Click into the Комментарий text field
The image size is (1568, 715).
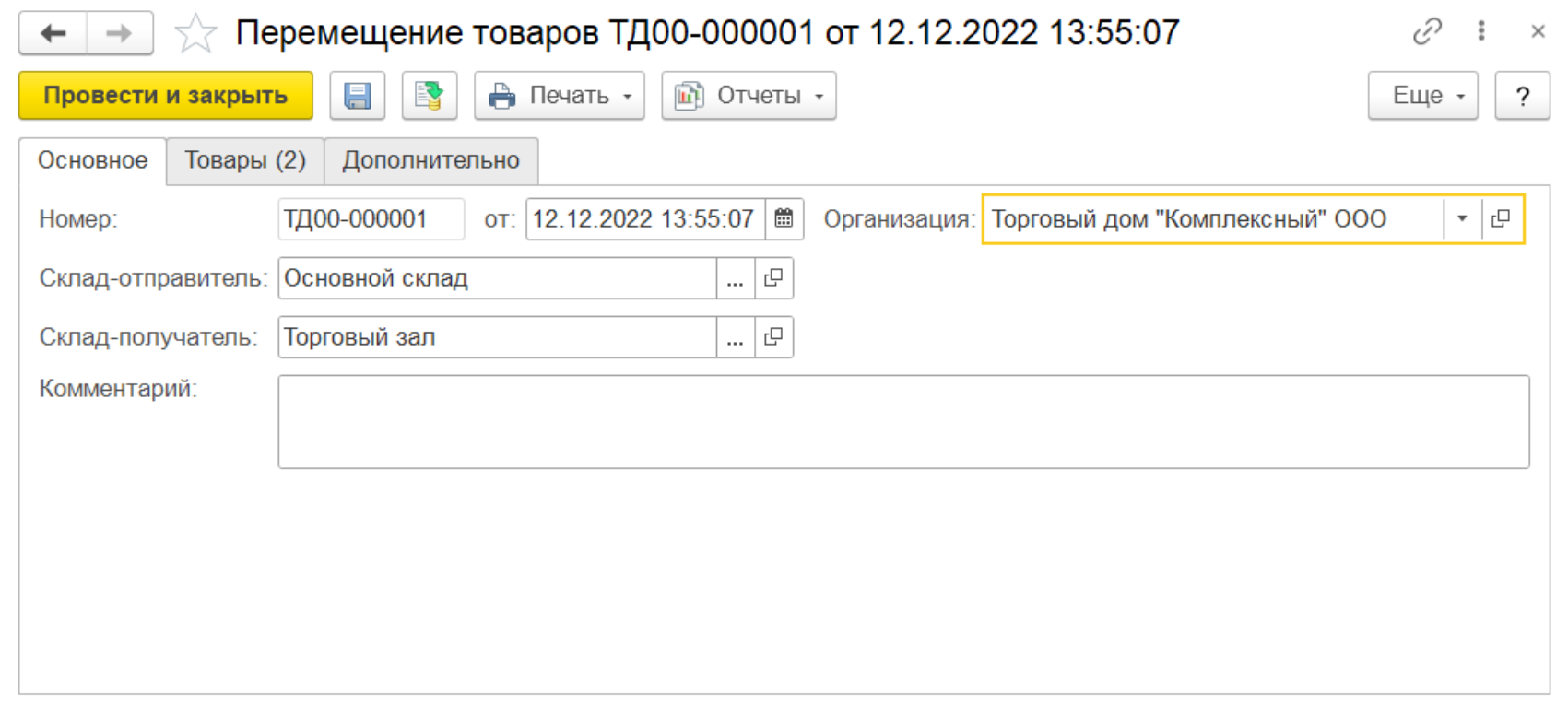903,421
